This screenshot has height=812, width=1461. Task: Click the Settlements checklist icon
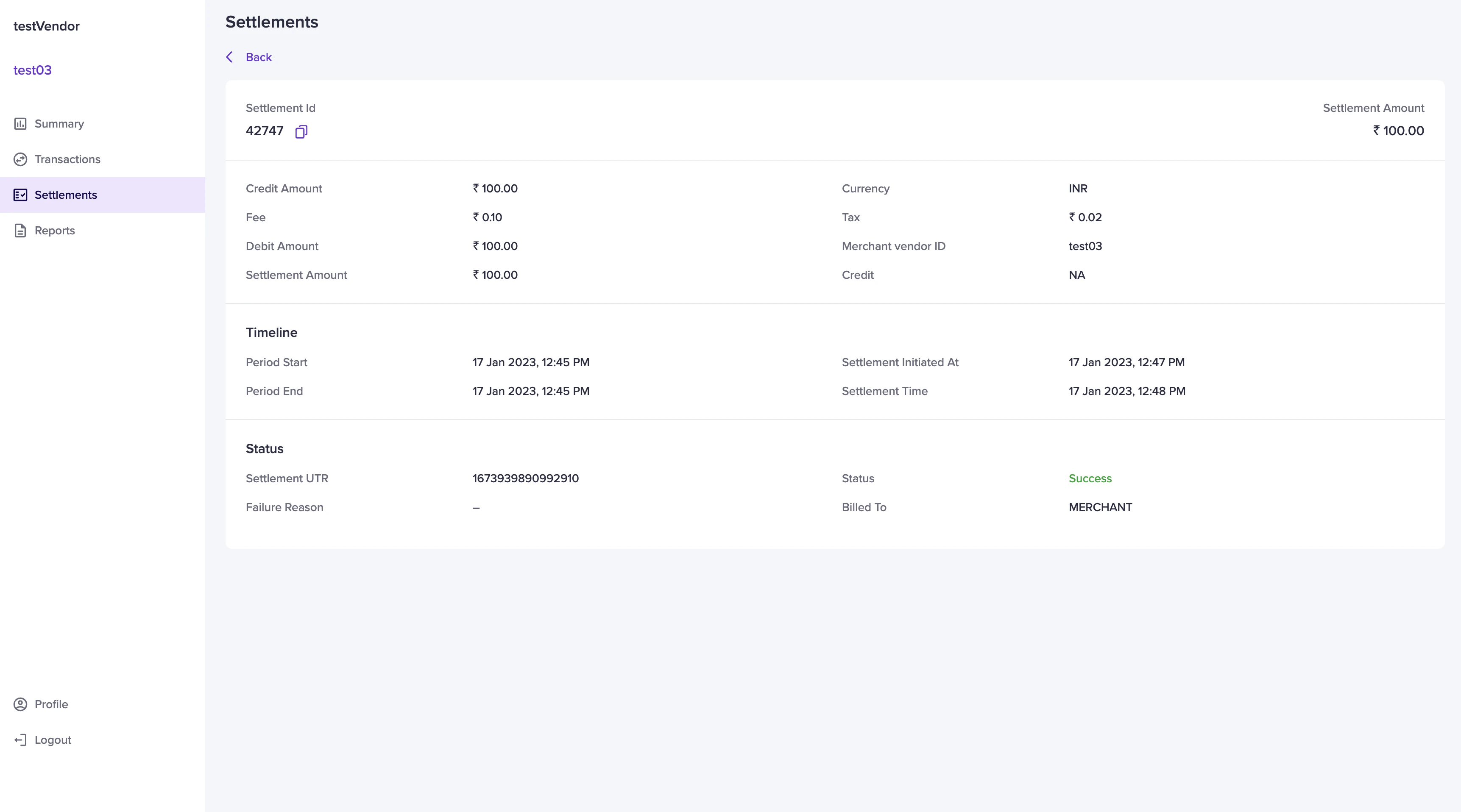point(20,195)
